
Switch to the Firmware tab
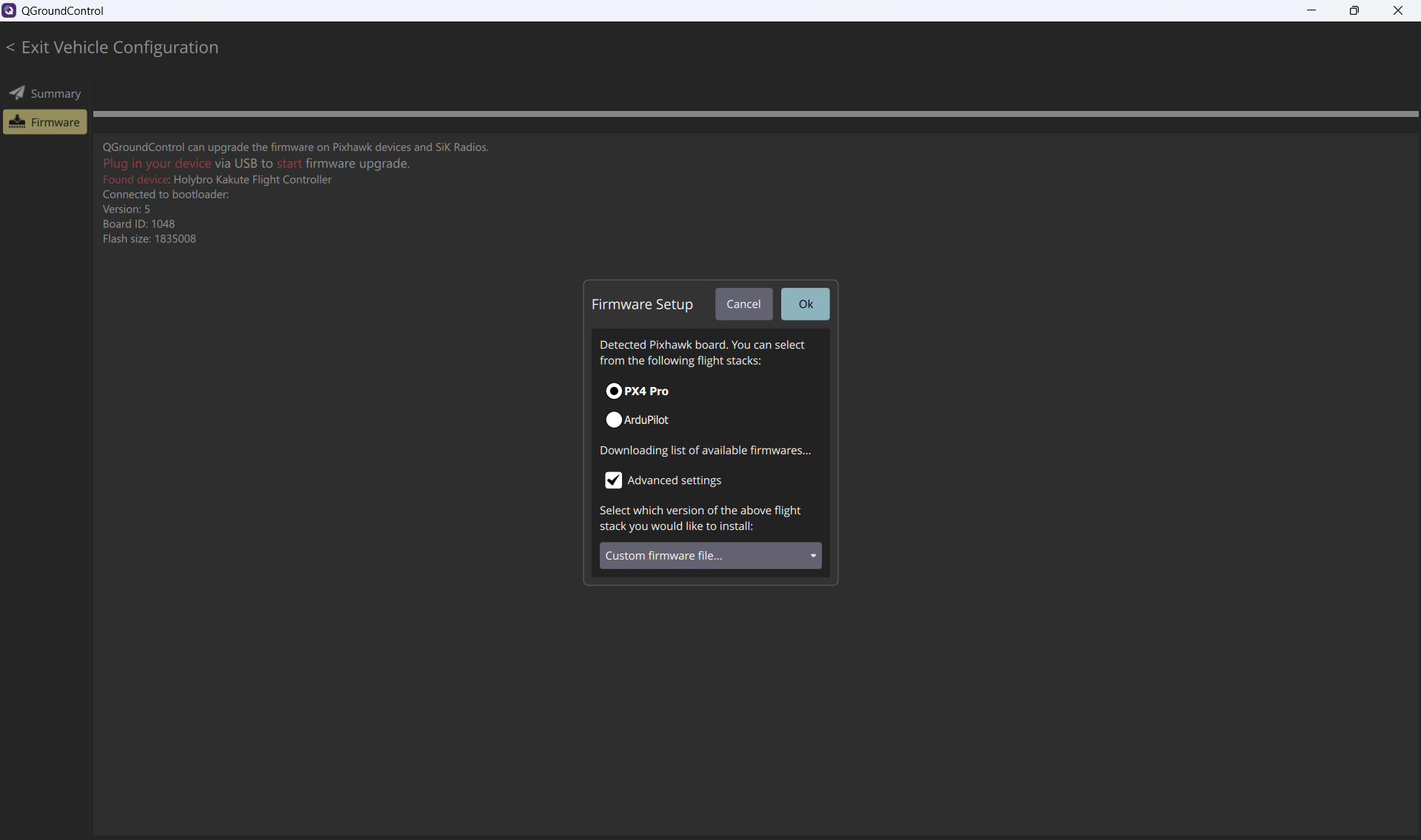44,122
